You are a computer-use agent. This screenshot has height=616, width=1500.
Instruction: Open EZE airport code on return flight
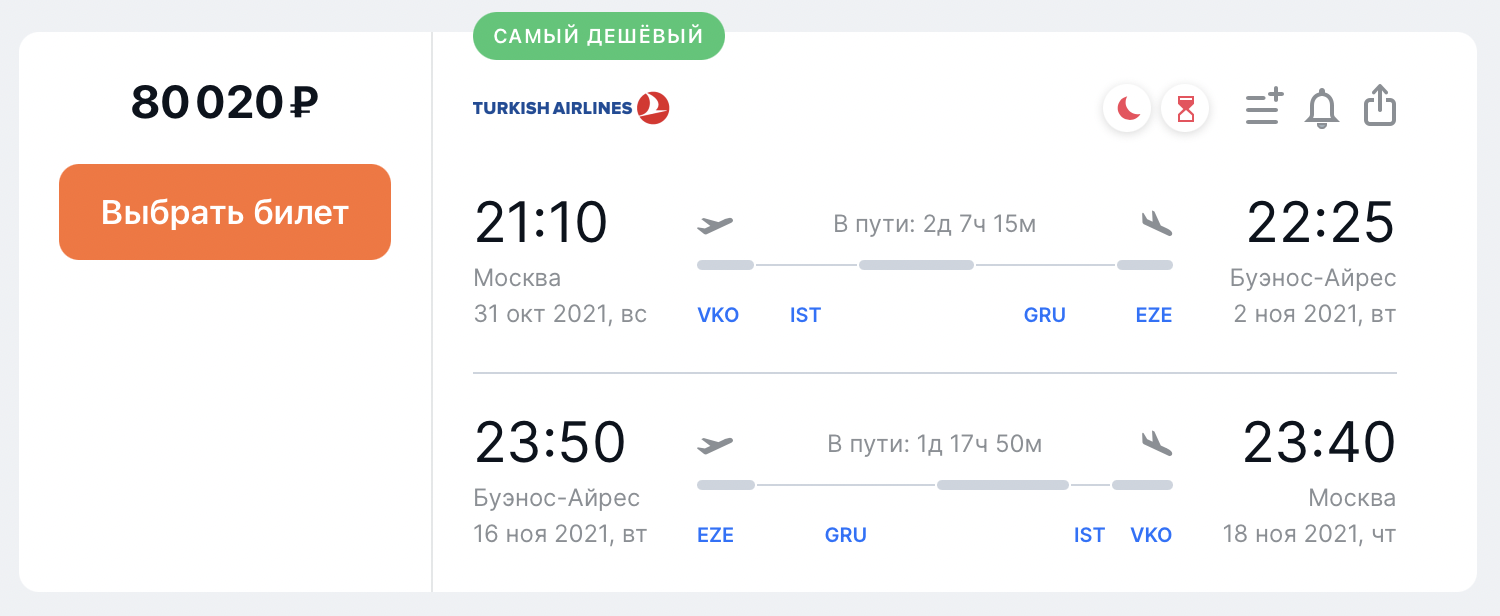pyautogui.click(x=715, y=535)
